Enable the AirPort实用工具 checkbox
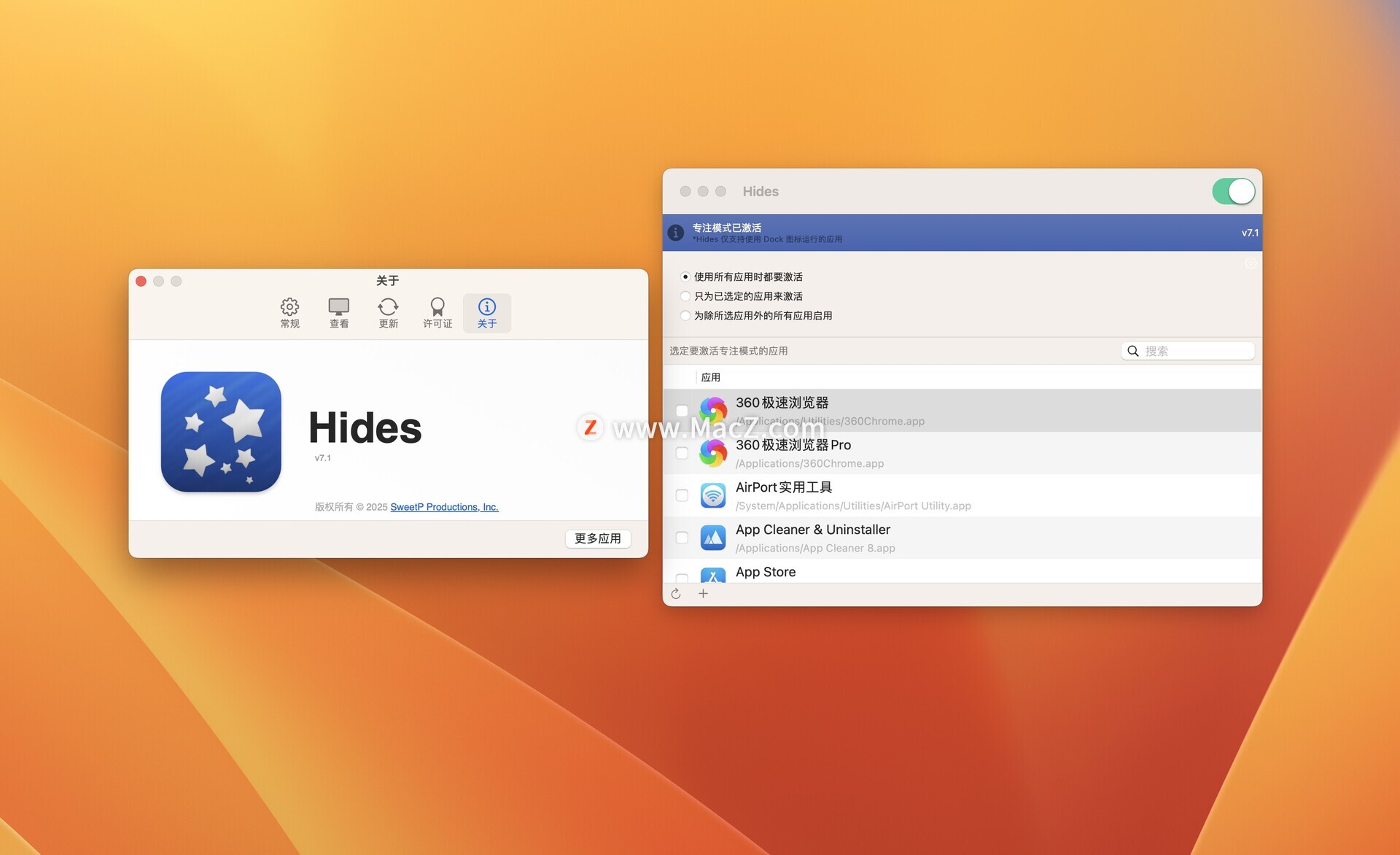Image resolution: width=1400 pixels, height=855 pixels. (682, 495)
